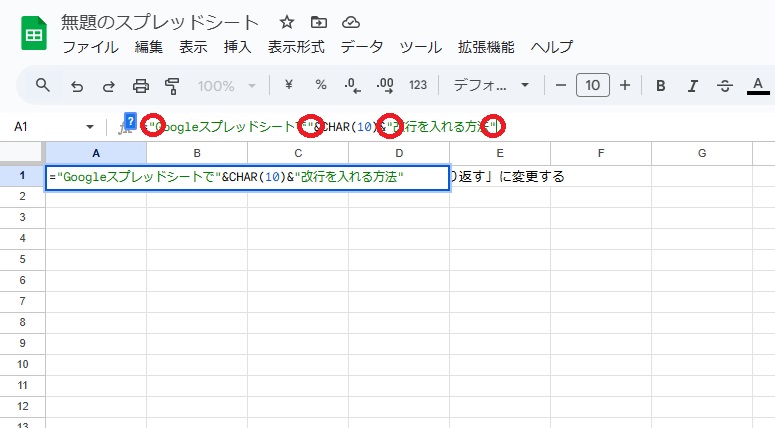Expand the name box dropdown arrow

click(90, 127)
